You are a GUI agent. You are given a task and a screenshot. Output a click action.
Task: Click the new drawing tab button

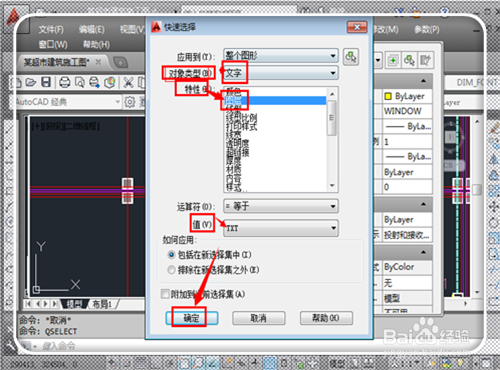pos(120,62)
